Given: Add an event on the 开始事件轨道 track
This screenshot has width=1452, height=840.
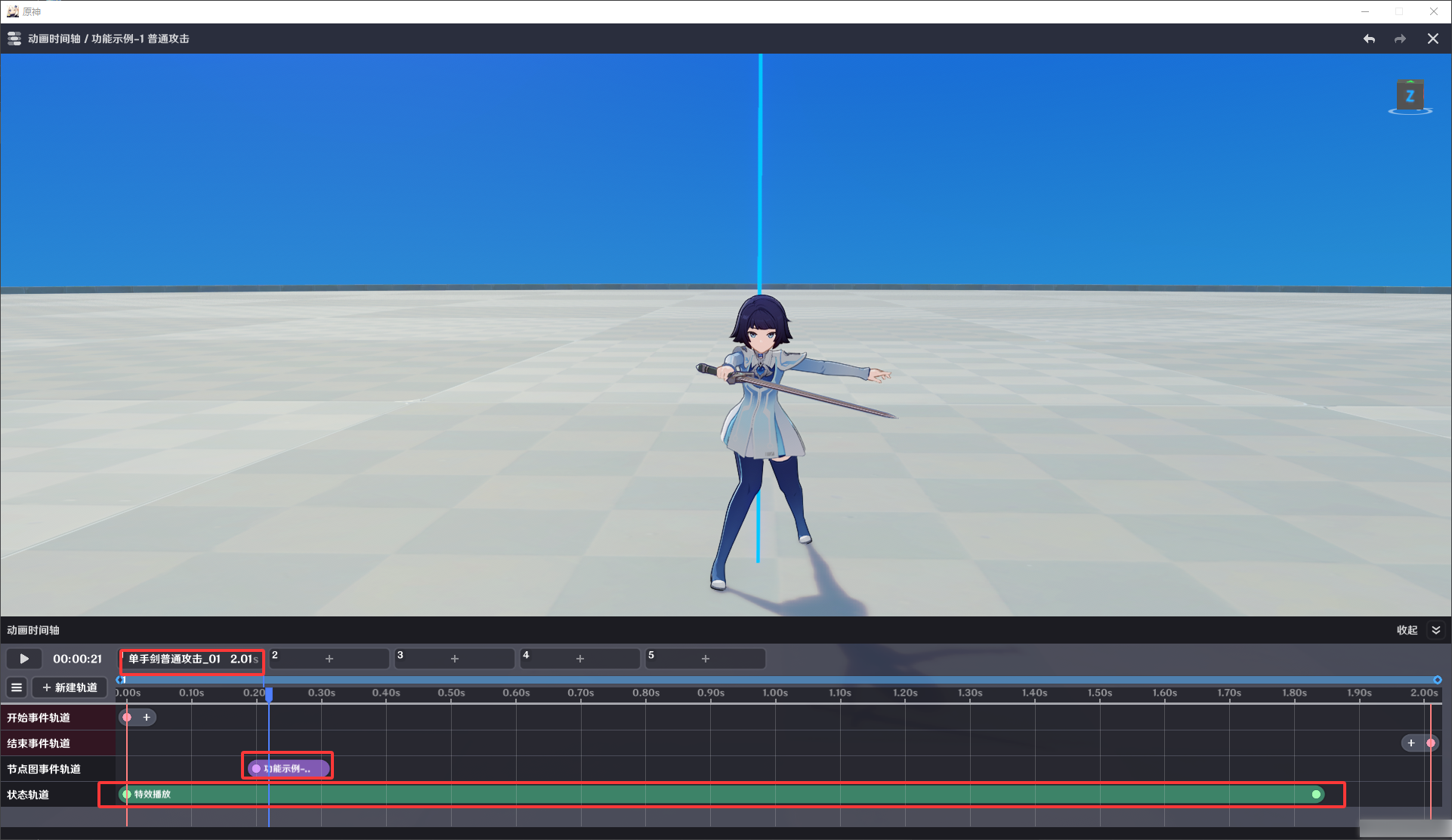Looking at the screenshot, I should [x=147, y=718].
